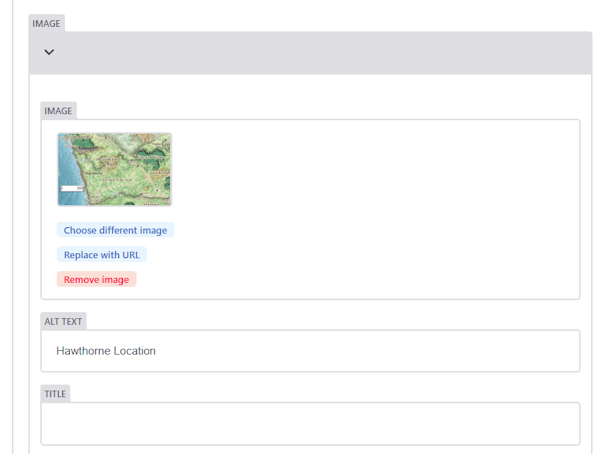The width and height of the screenshot is (600, 454).
Task: Click the TITLE field label
Action: (55, 394)
